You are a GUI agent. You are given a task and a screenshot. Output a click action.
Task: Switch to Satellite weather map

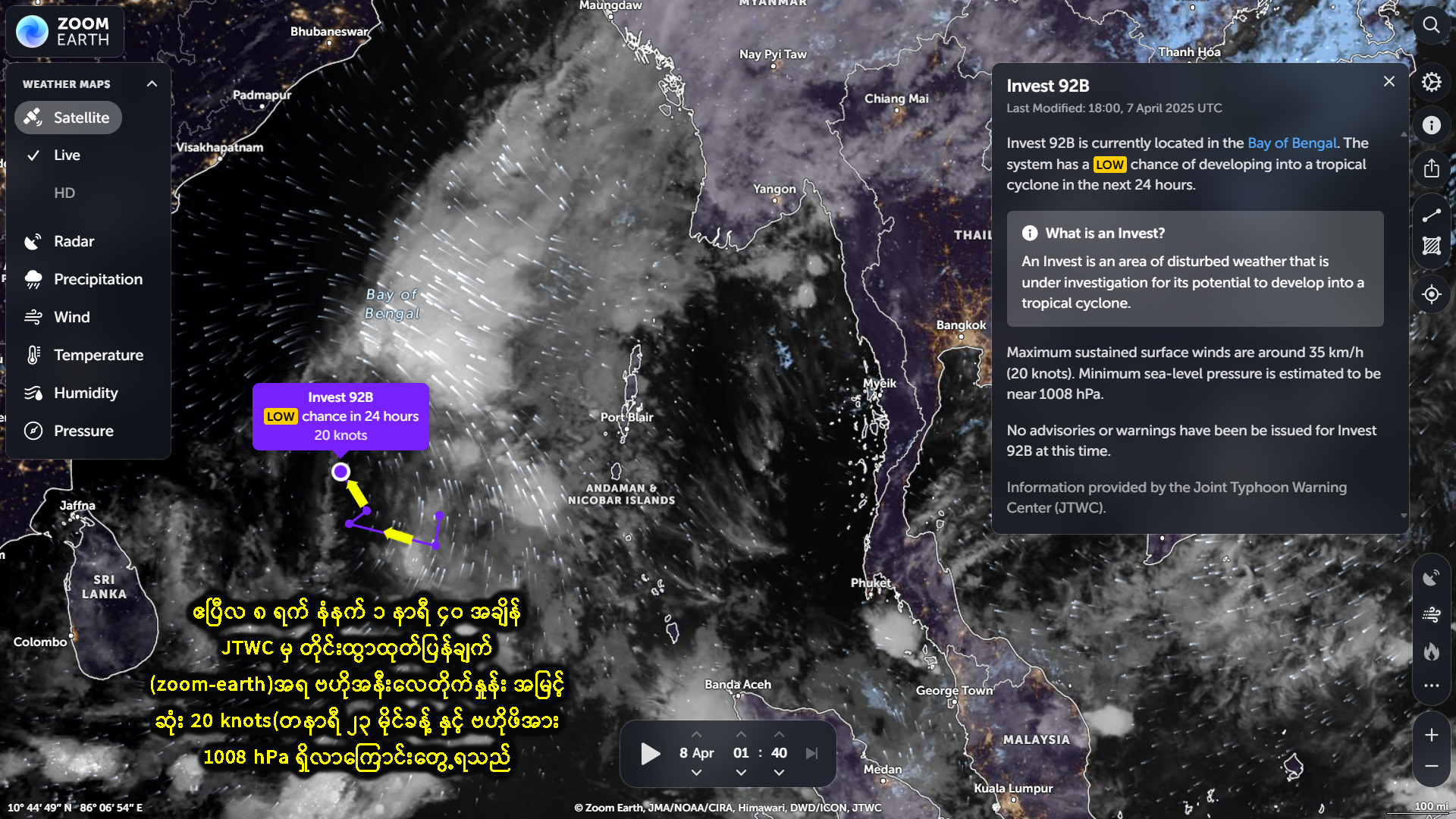[x=68, y=118]
